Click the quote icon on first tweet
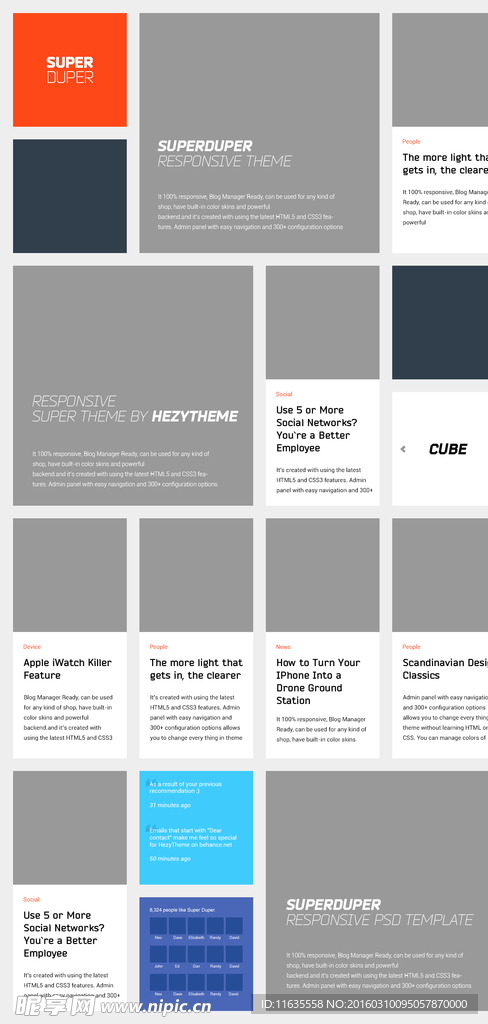Image resolution: width=488 pixels, height=1024 pixels. point(150,782)
